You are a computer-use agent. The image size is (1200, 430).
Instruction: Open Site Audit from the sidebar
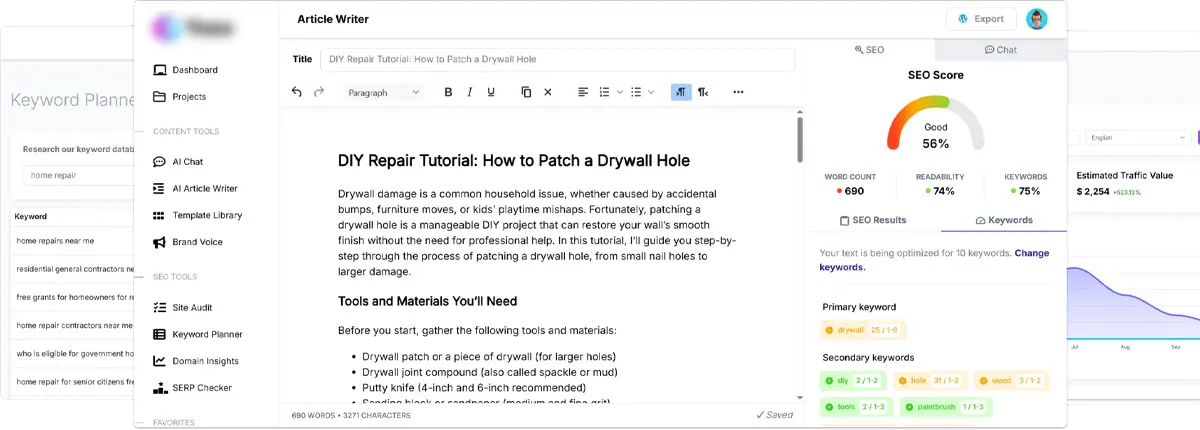191,307
